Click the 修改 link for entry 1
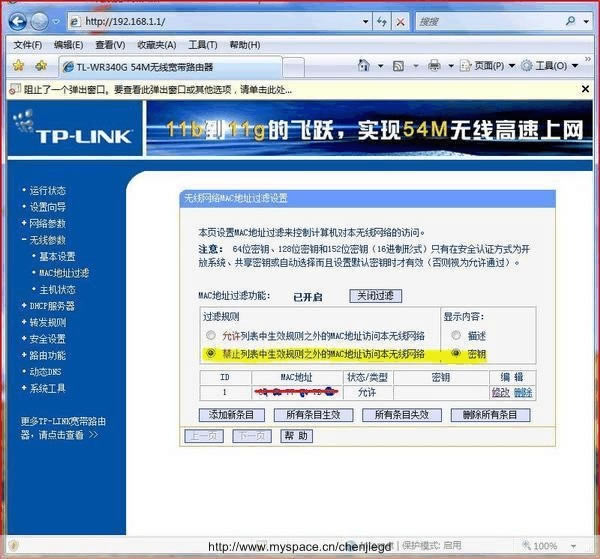600x559 pixels. point(500,392)
